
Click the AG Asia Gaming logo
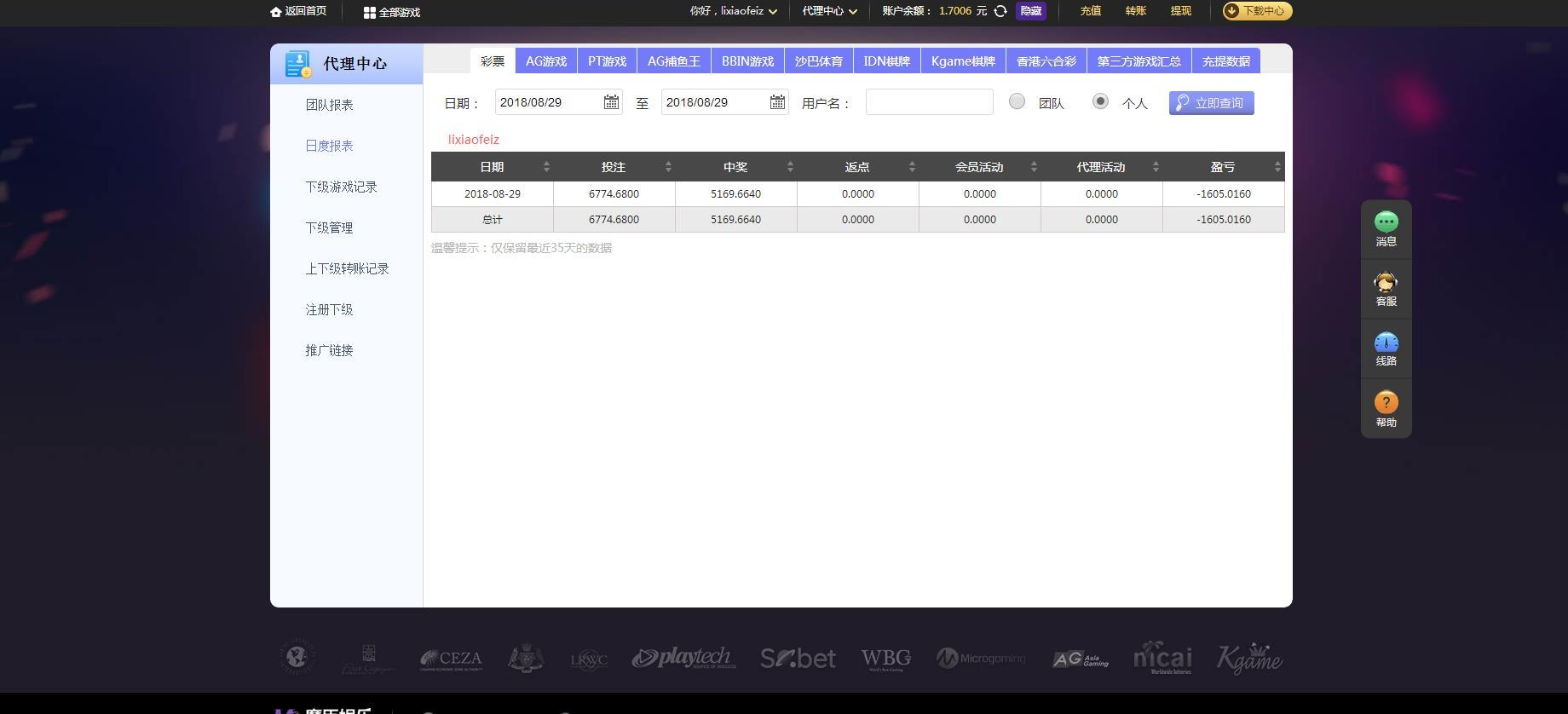(x=1080, y=659)
